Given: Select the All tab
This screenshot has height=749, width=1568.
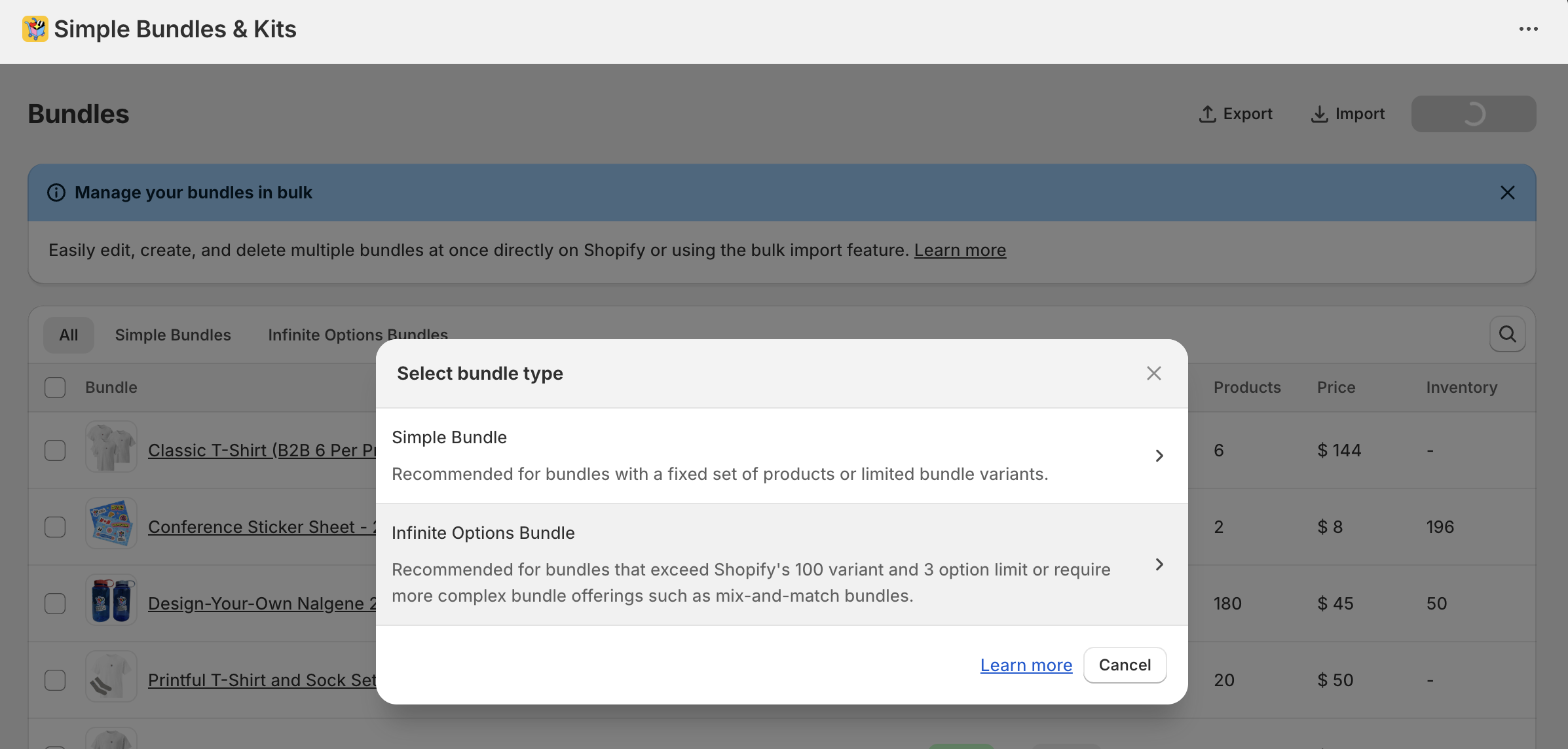Looking at the screenshot, I should pyautogui.click(x=69, y=335).
